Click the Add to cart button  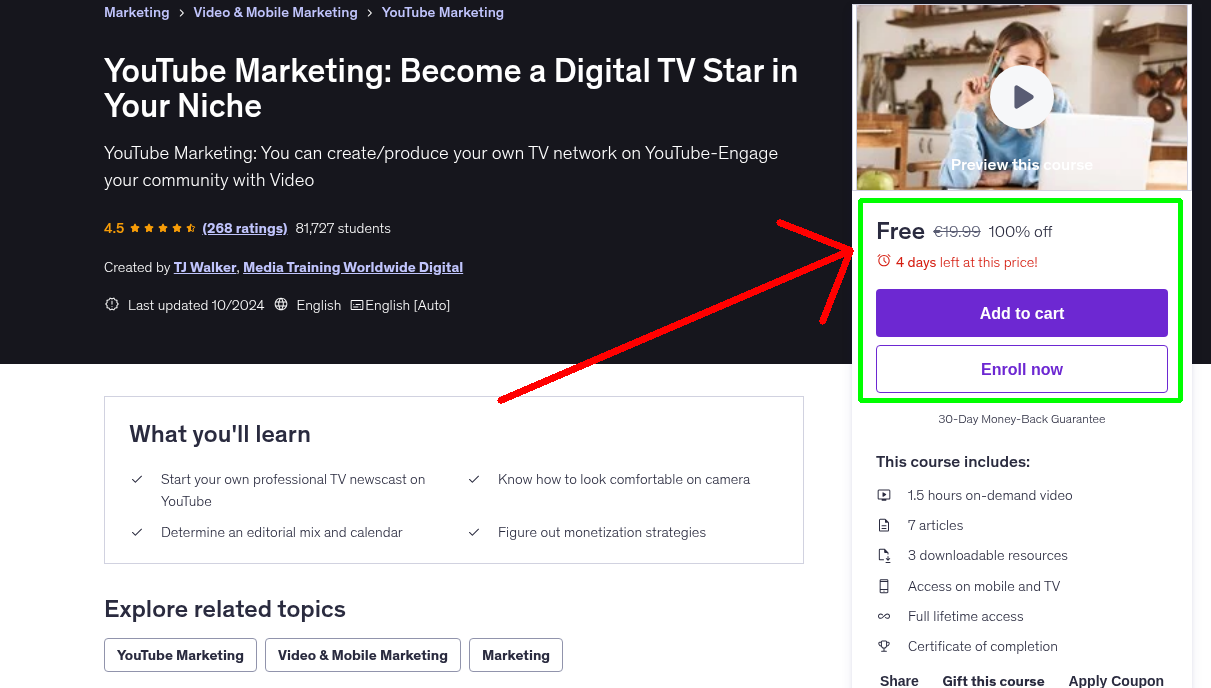point(1021,313)
